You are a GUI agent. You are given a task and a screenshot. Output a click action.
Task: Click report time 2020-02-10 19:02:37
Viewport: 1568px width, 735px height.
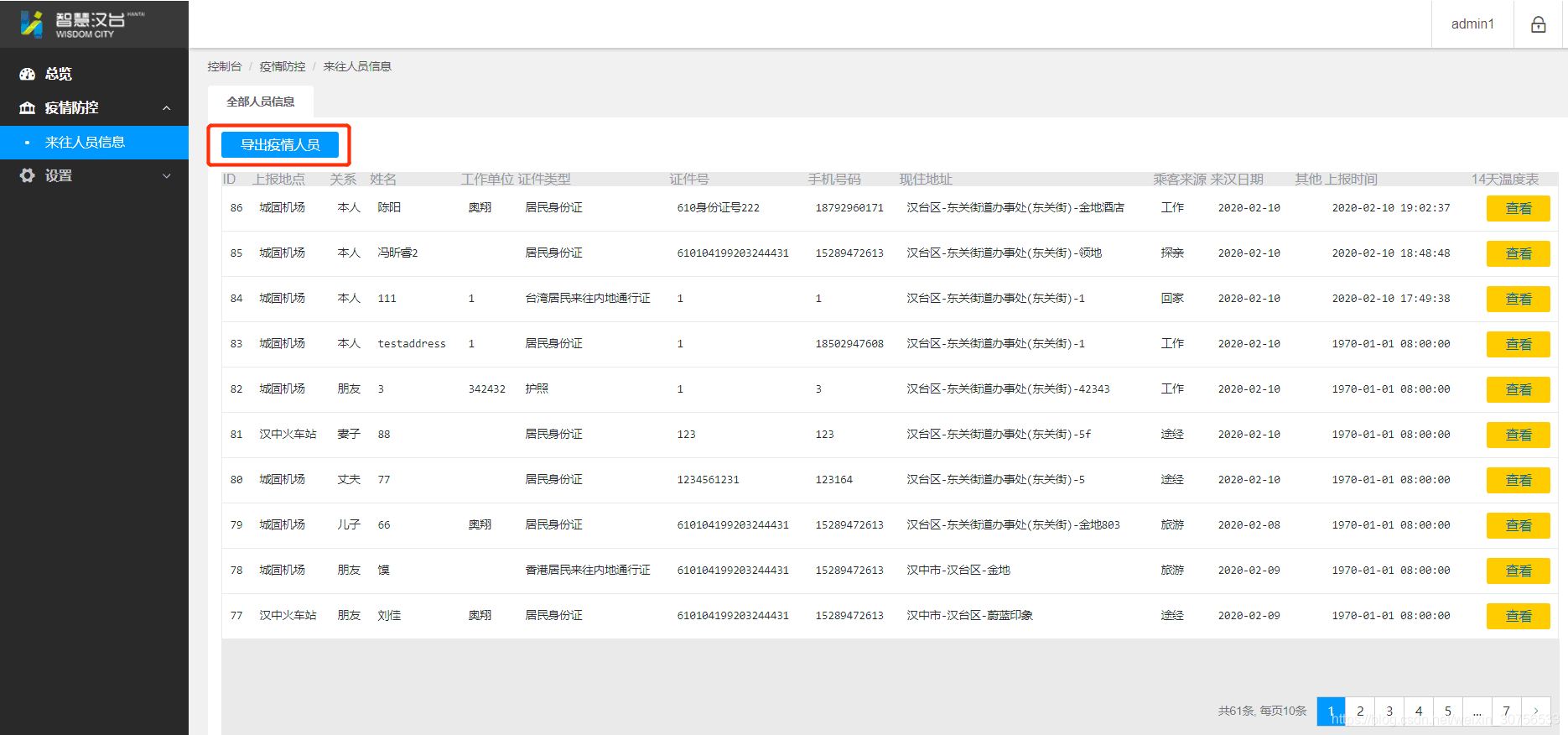pyautogui.click(x=1391, y=207)
